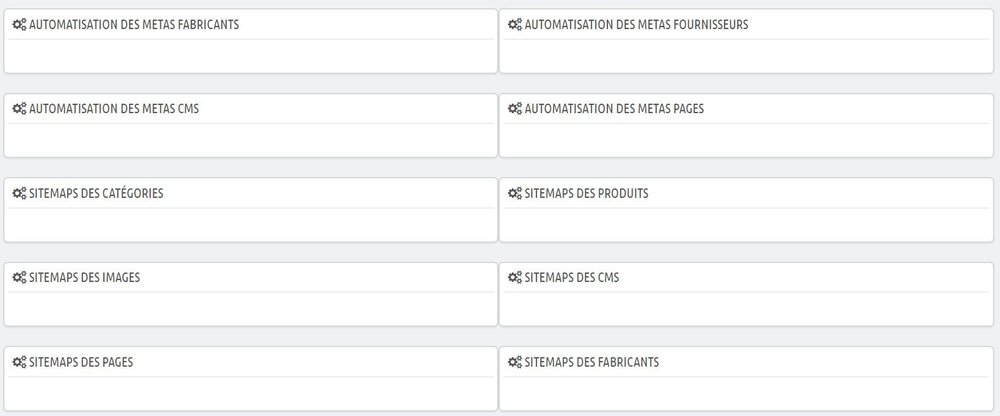Click gears icon beside Automatisation des metas fournisseurs
The height and width of the screenshot is (416, 1000).
coord(515,25)
